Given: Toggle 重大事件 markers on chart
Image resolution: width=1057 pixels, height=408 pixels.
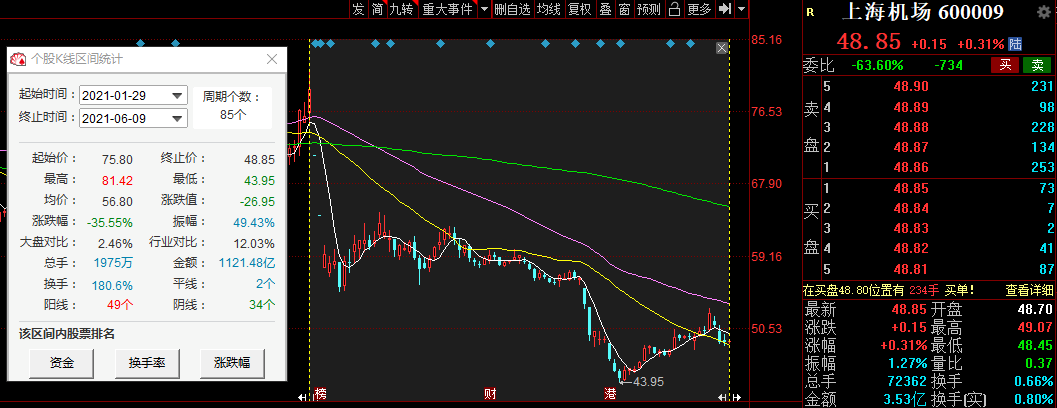Looking at the screenshot, I should point(448,9).
